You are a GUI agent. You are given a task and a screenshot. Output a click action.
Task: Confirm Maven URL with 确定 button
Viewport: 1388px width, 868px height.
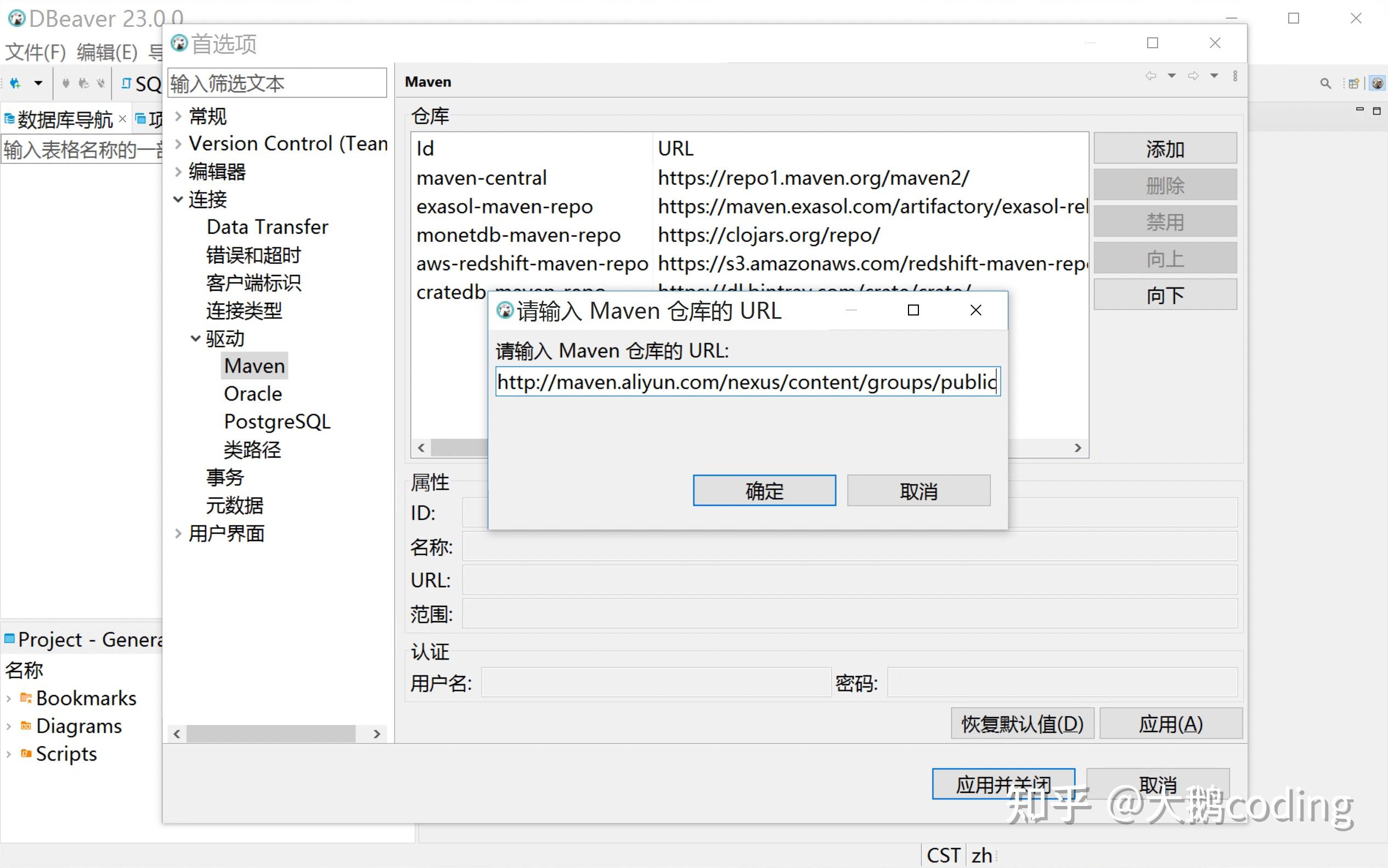pyautogui.click(x=764, y=491)
